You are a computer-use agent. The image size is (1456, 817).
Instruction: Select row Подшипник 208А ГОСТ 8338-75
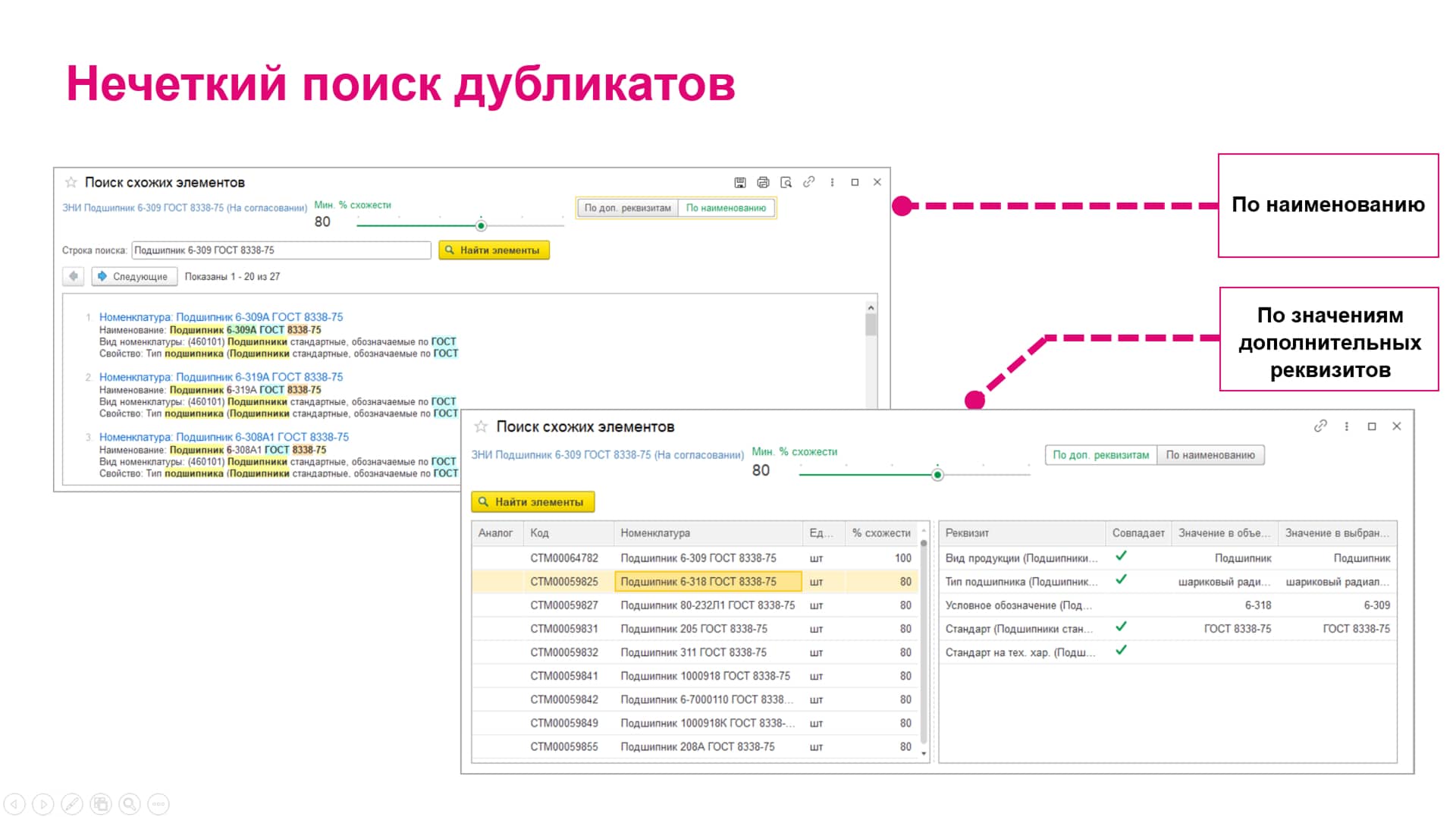695,746
